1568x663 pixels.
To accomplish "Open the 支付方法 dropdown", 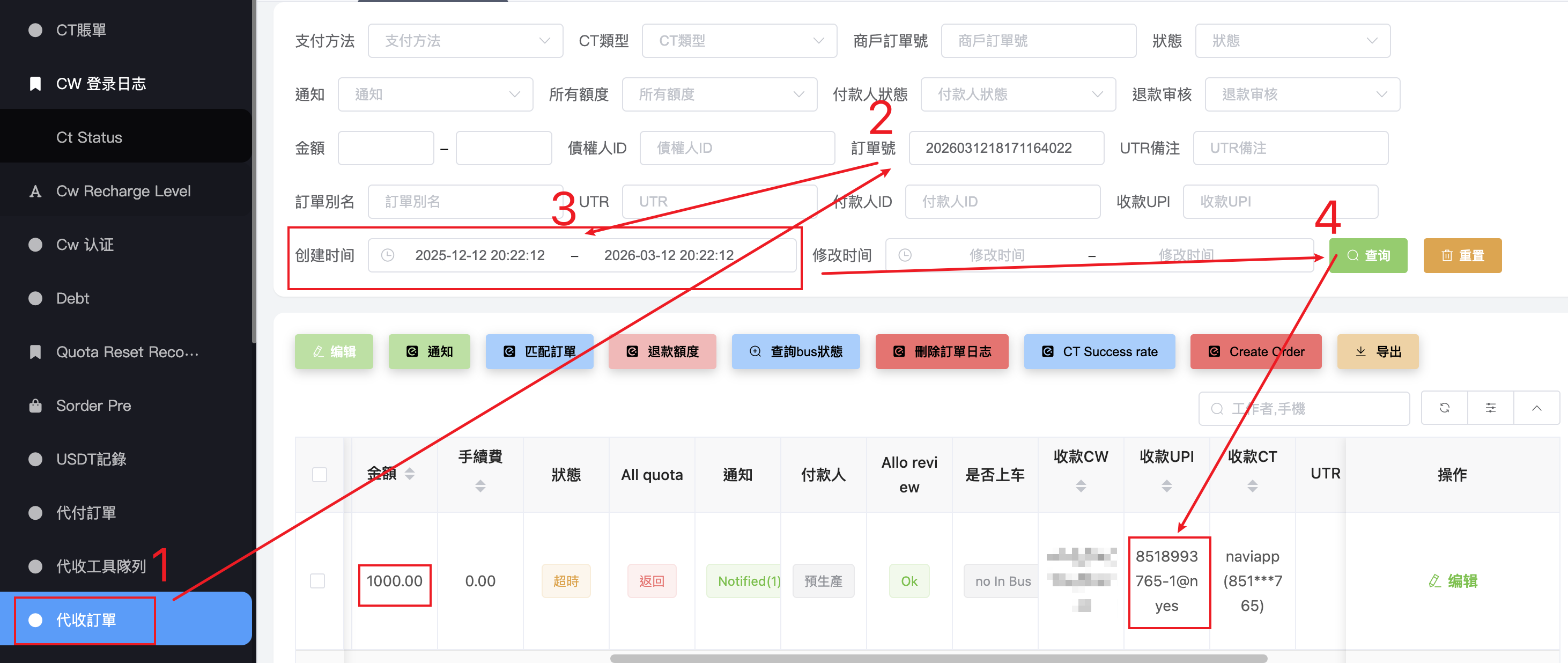I will pyautogui.click(x=465, y=41).
